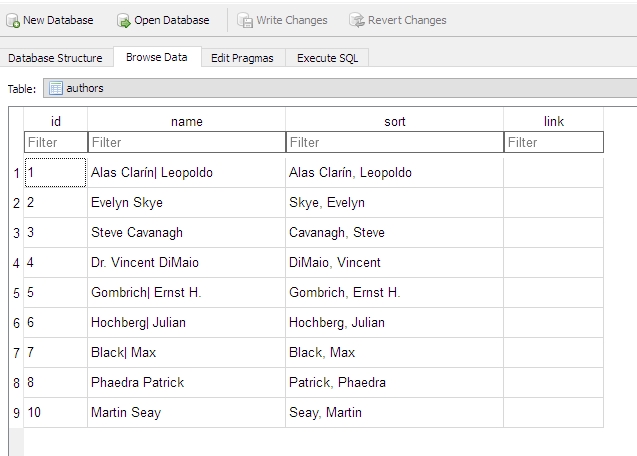The image size is (637, 456).
Task: Switch to the Database Structure tab
Action: pos(56,58)
